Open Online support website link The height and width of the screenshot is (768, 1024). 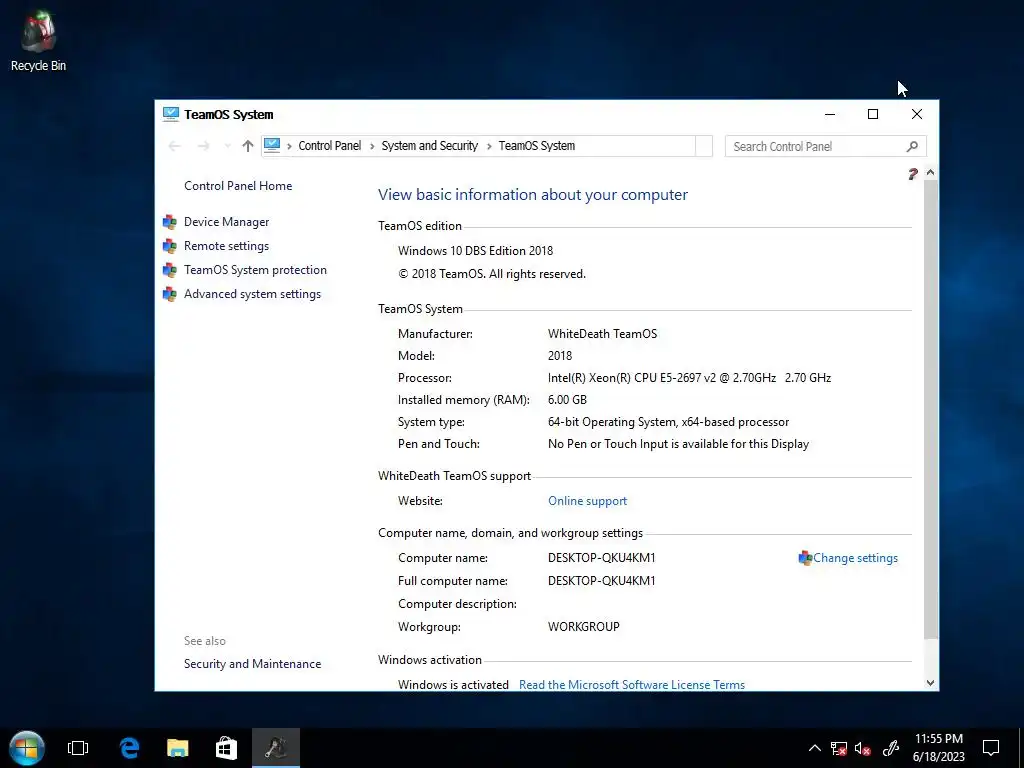coord(587,501)
